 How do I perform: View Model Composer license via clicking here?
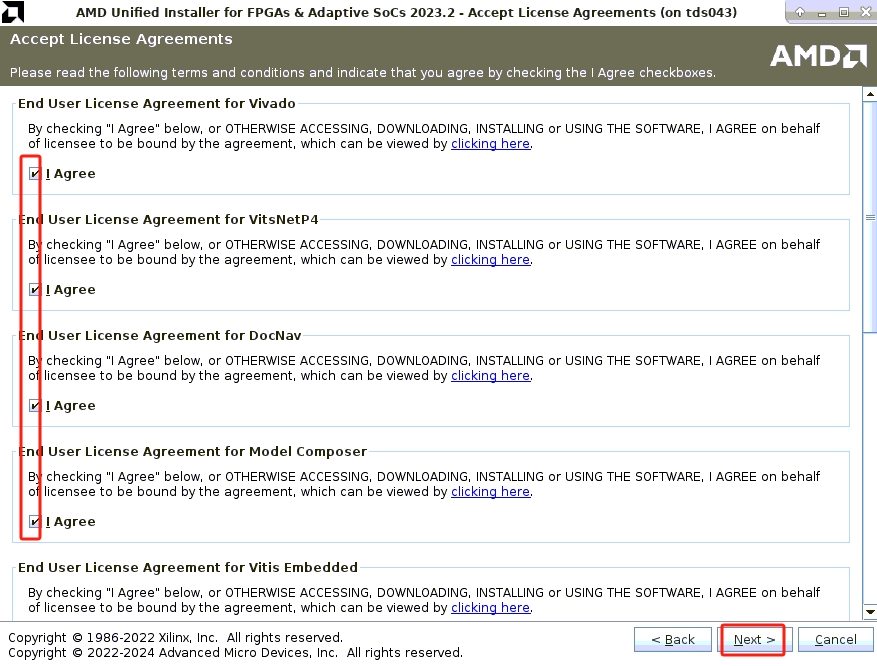490,492
